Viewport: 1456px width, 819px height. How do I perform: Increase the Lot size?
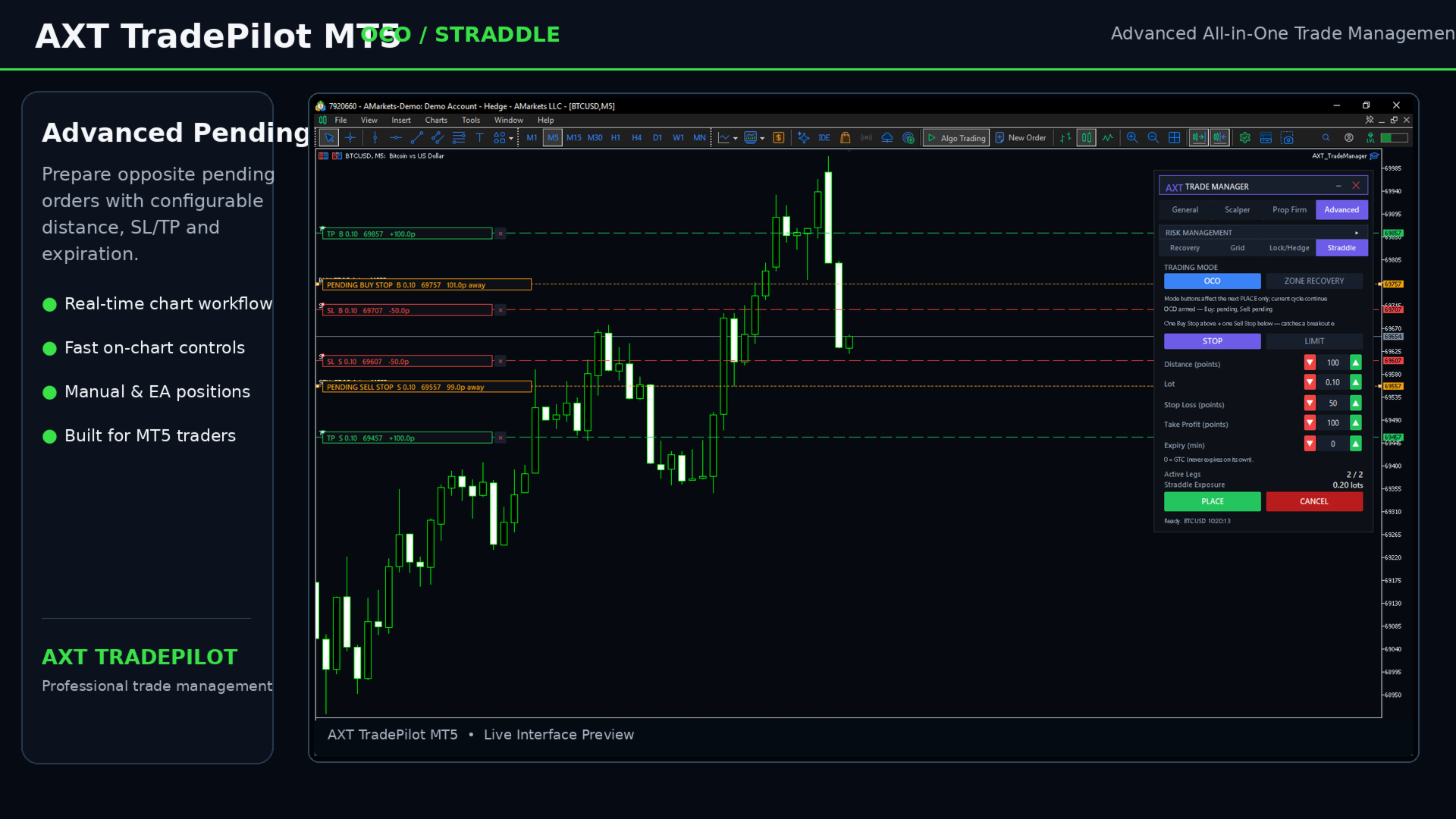point(1356,382)
